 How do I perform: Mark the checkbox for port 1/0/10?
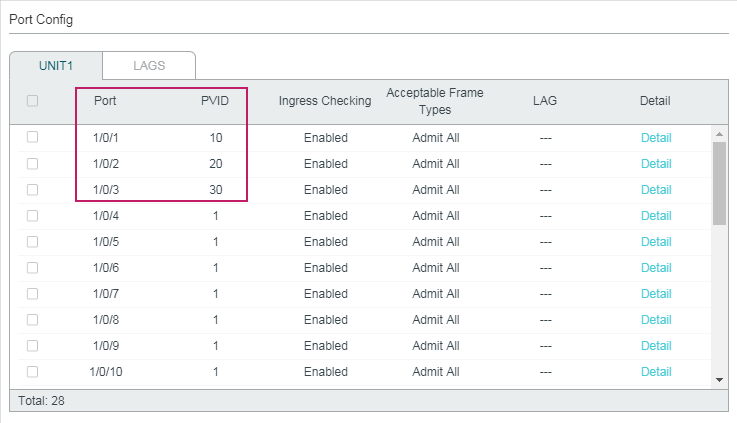32,372
